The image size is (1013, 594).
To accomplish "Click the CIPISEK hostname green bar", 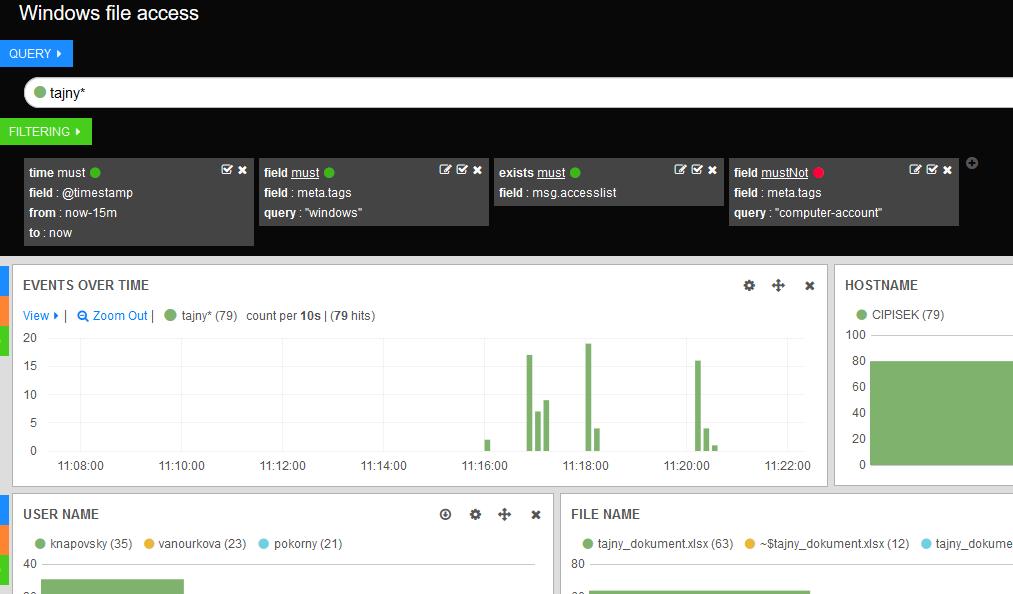I will pyautogui.click(x=941, y=412).
